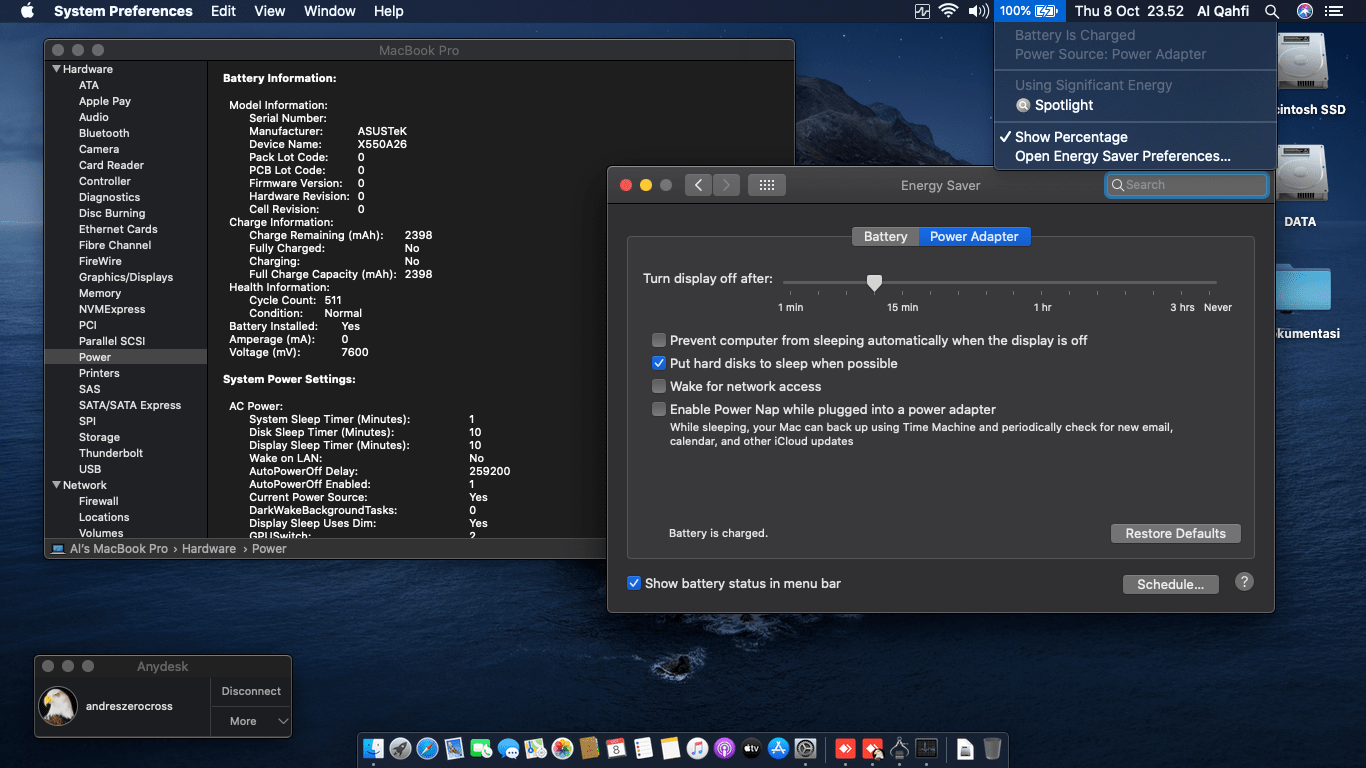Select USB in the Hardware list
This screenshot has width=1366, height=768.
(90, 469)
